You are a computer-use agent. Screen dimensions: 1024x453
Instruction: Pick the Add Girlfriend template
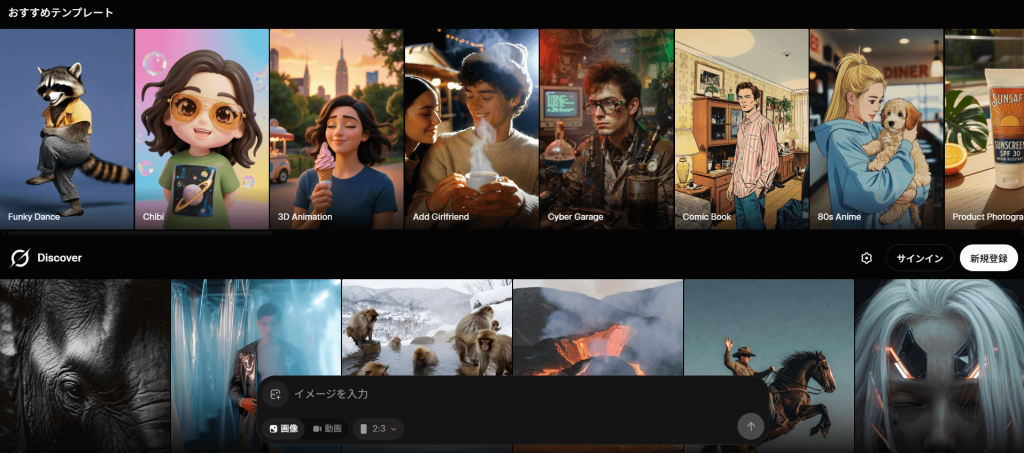coord(471,130)
